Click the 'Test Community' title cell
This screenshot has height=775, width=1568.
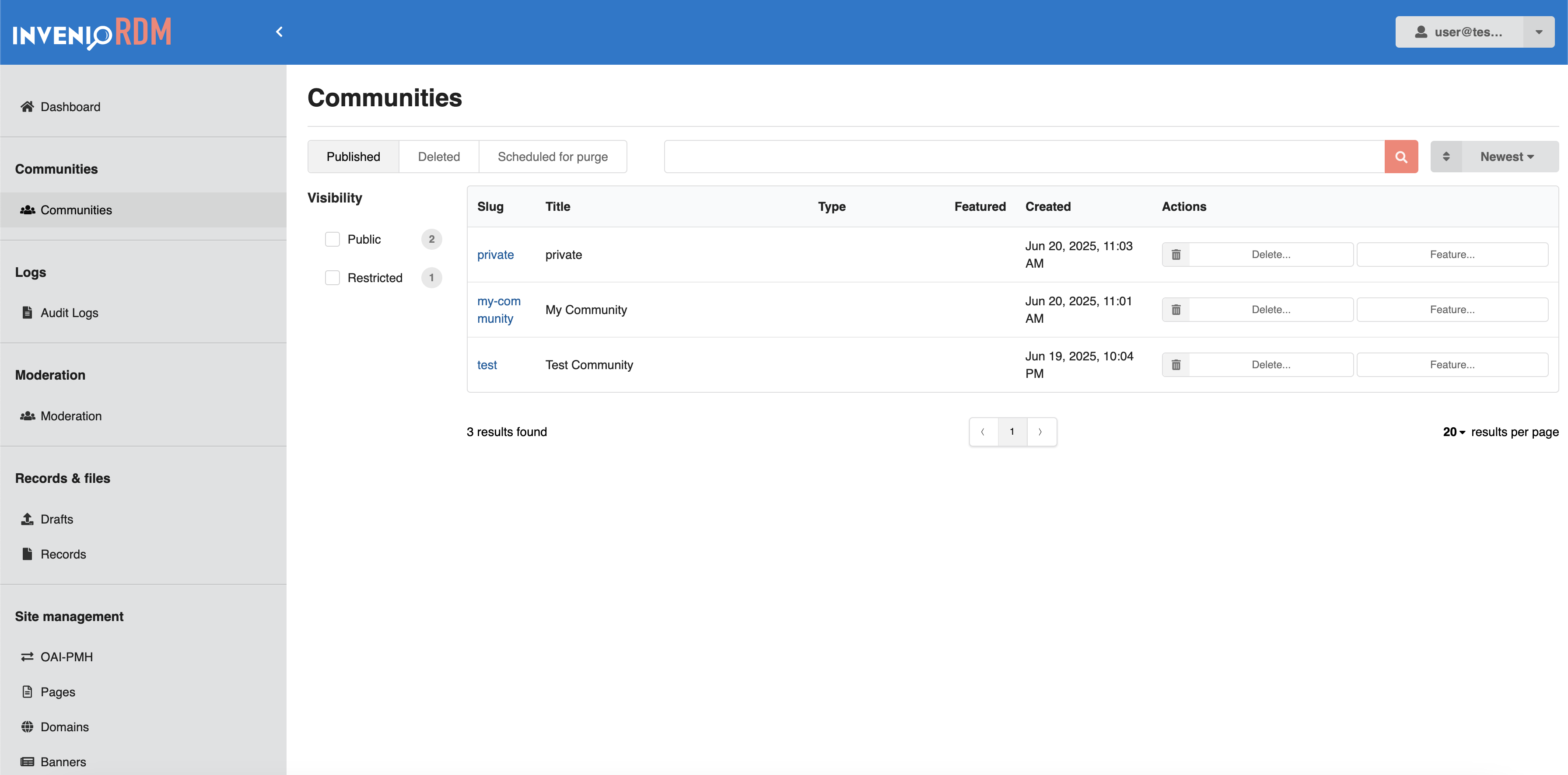(589, 365)
